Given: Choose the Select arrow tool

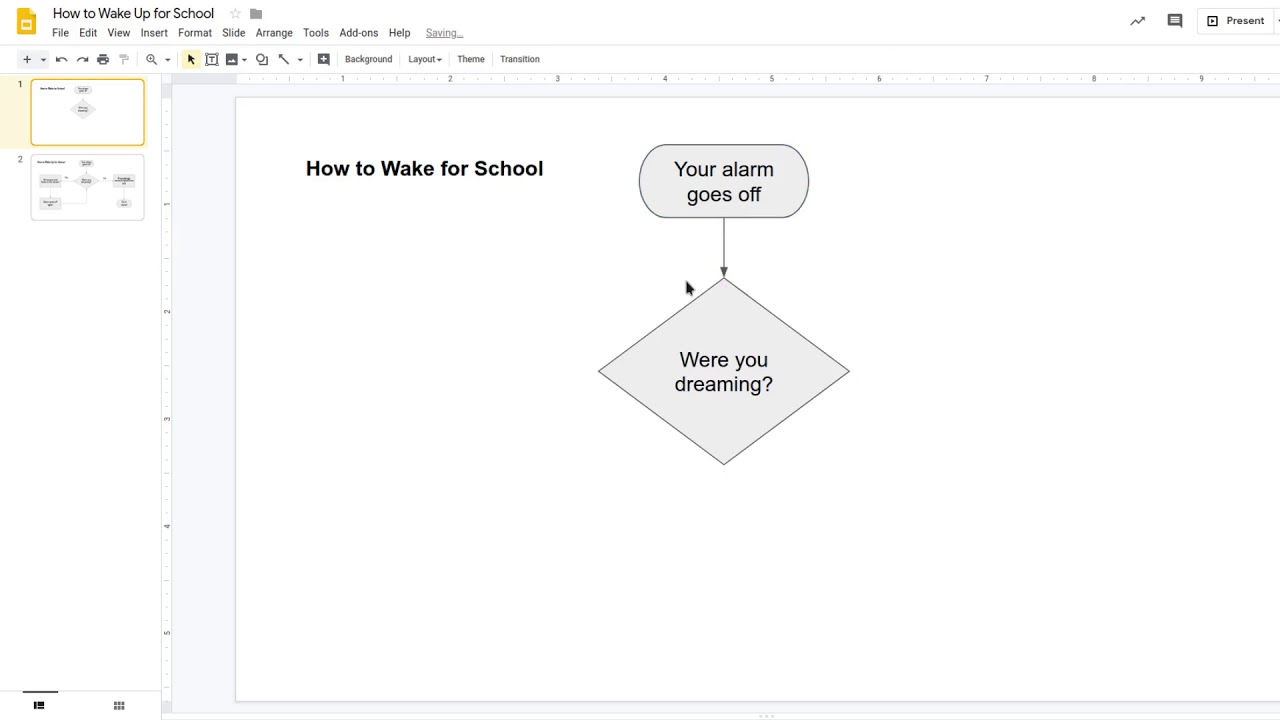Looking at the screenshot, I should tap(191, 59).
